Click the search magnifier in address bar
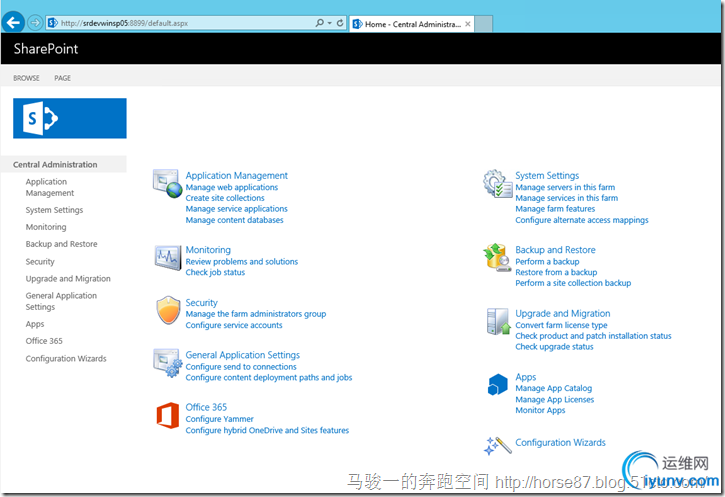The height and width of the screenshot is (497, 725). [x=319, y=23]
